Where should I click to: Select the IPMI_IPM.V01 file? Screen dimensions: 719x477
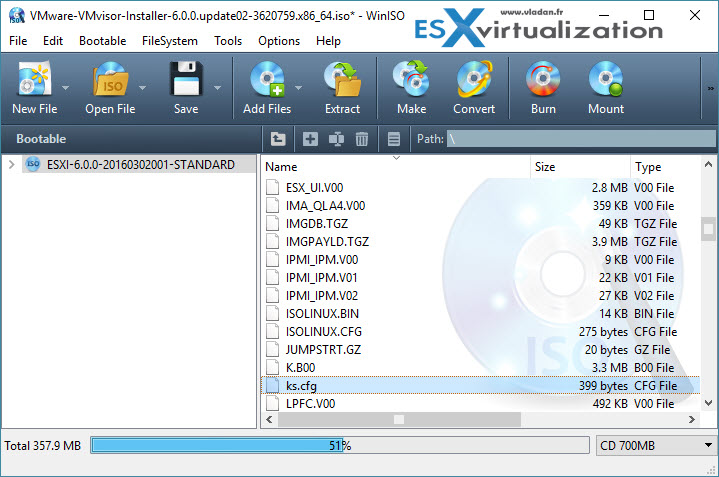coord(321,277)
